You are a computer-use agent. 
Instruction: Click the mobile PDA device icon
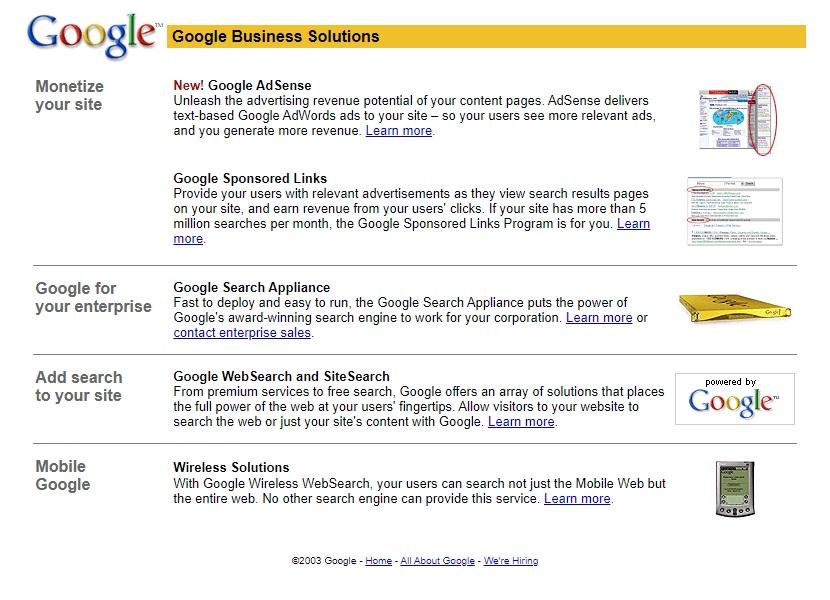pos(733,488)
